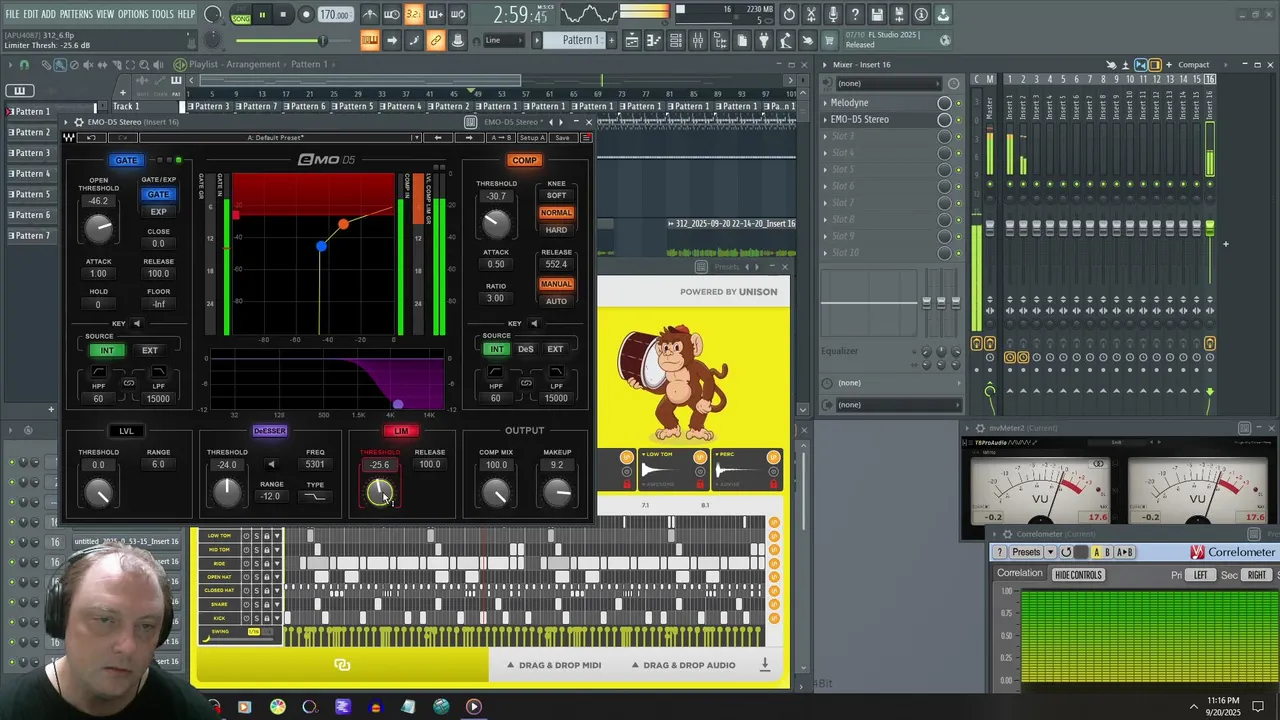Viewport: 1280px width, 720px height.
Task: Select SOFT knee in compressor
Action: (556, 195)
